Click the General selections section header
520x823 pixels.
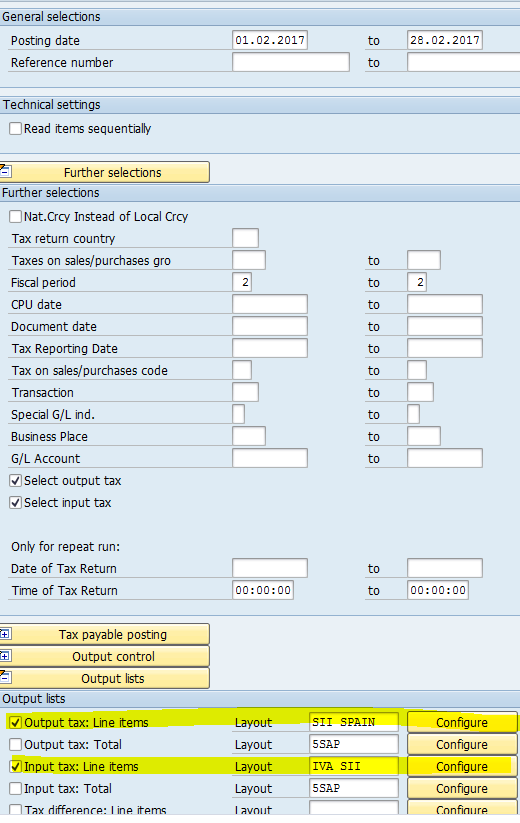tap(260, 17)
